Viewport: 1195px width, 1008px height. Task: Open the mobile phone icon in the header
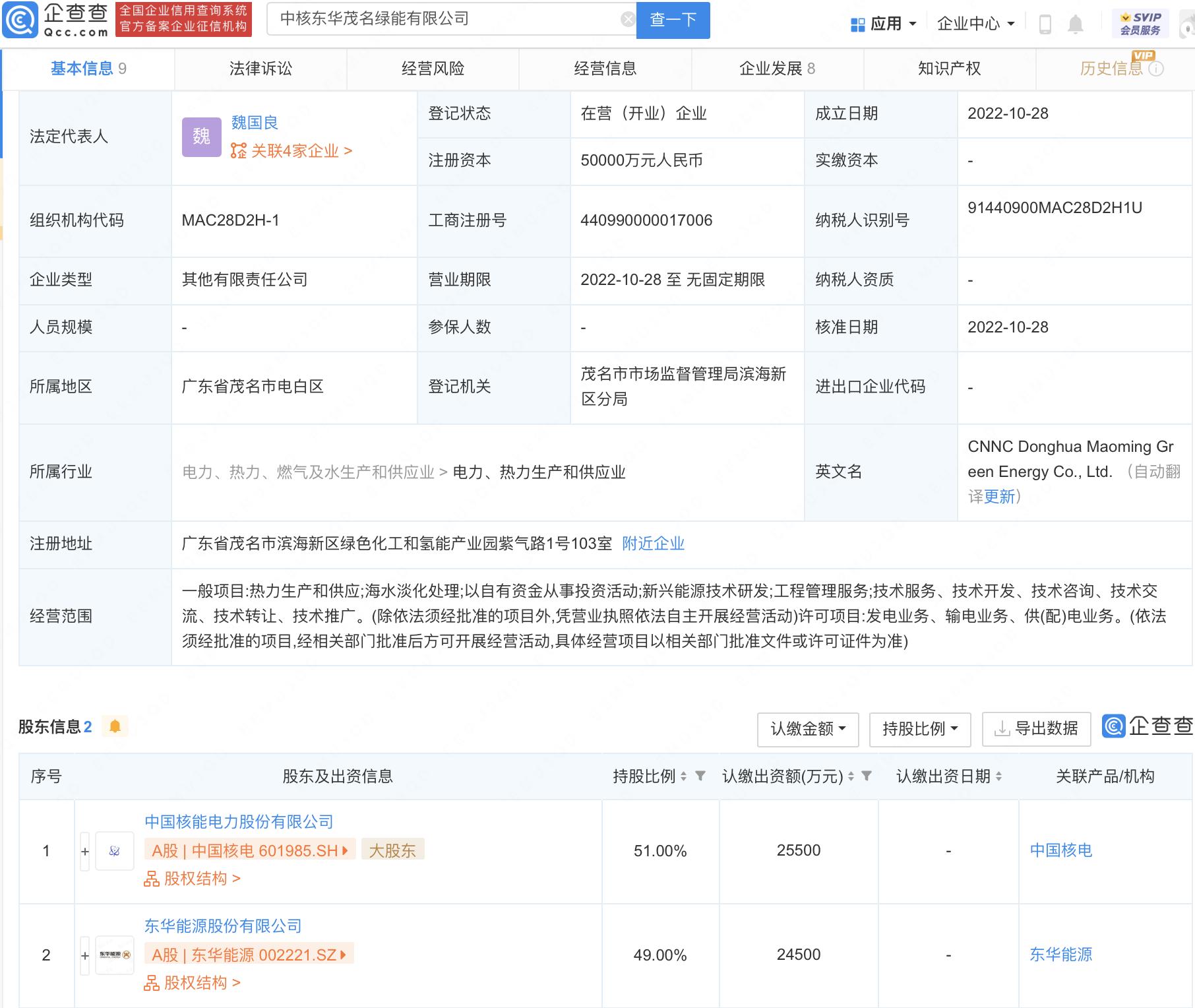click(x=1045, y=24)
